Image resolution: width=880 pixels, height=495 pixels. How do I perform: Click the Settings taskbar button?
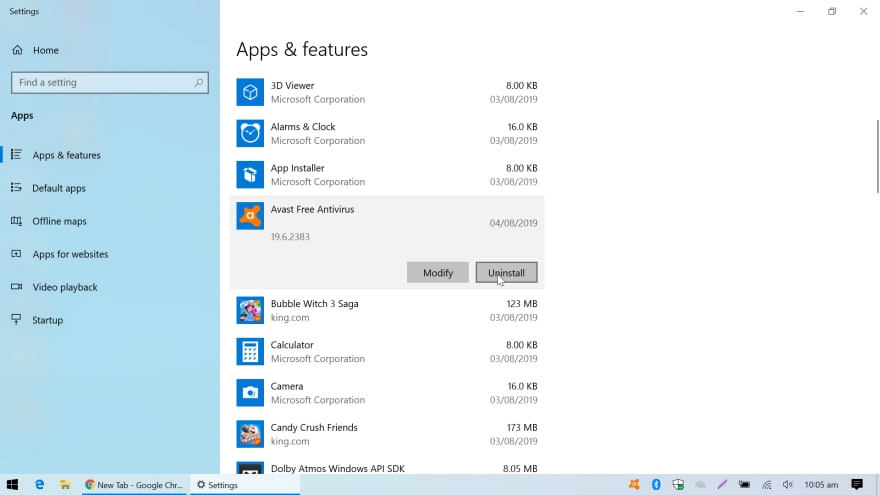[245, 484]
